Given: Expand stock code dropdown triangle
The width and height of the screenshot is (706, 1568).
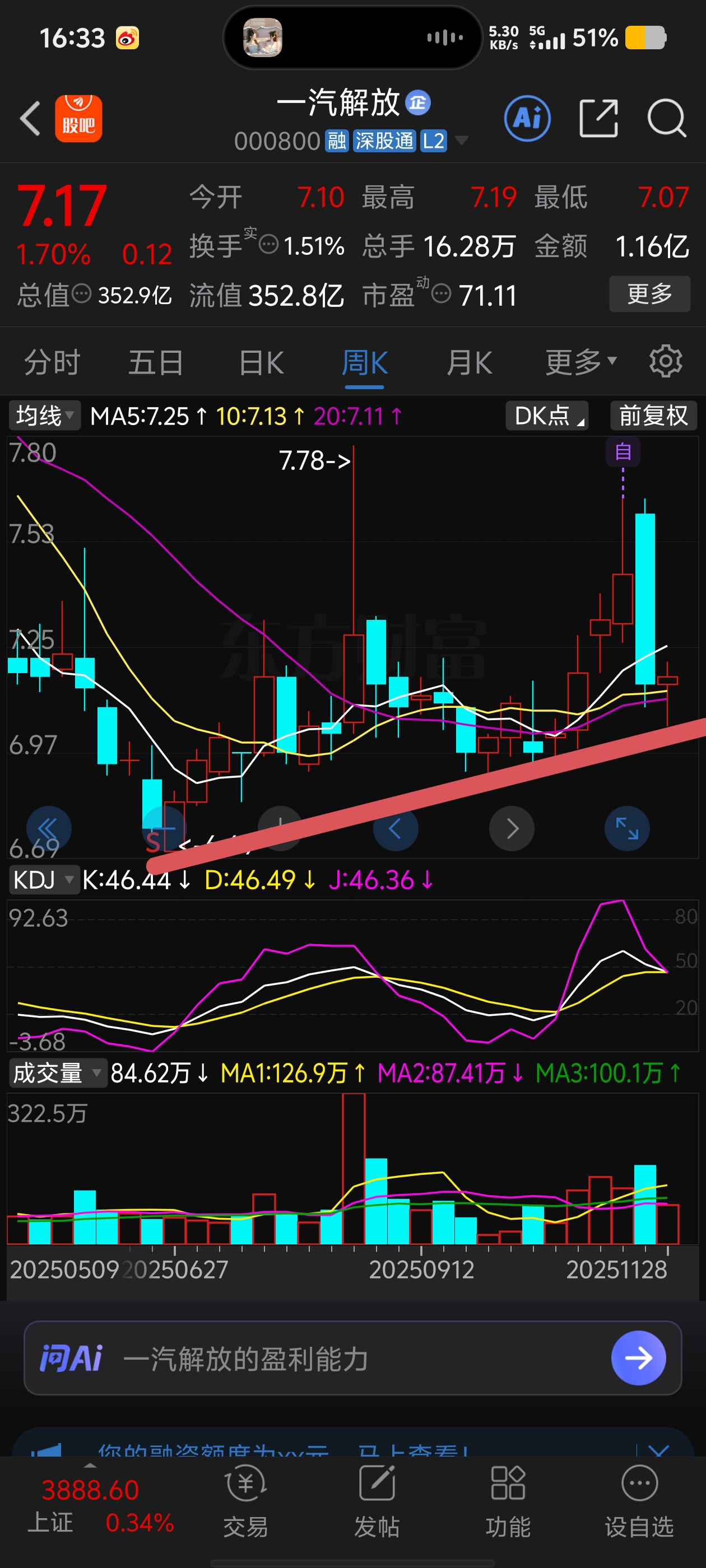Looking at the screenshot, I should click(x=462, y=141).
